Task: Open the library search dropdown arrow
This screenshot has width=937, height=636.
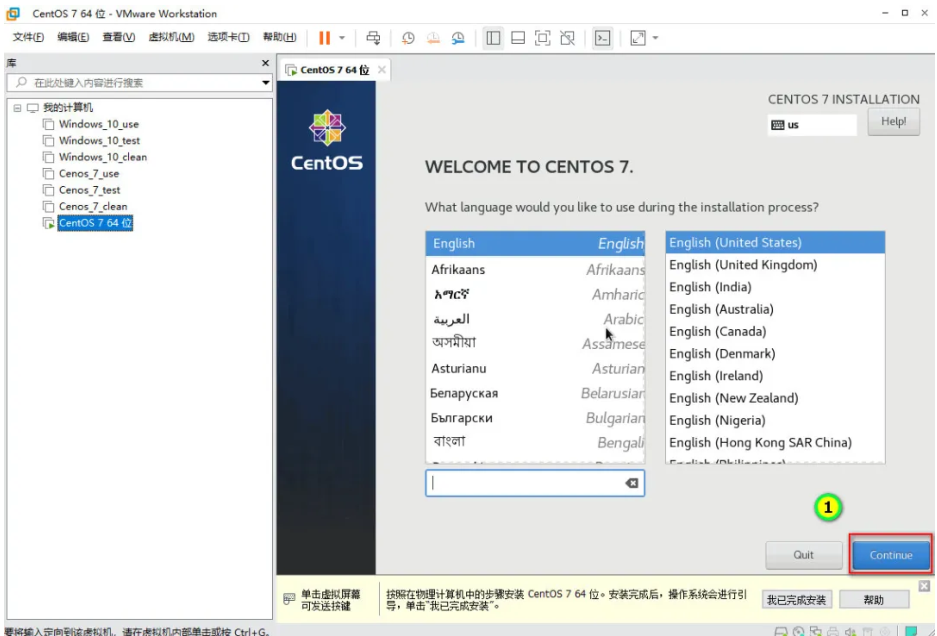Action: click(266, 82)
